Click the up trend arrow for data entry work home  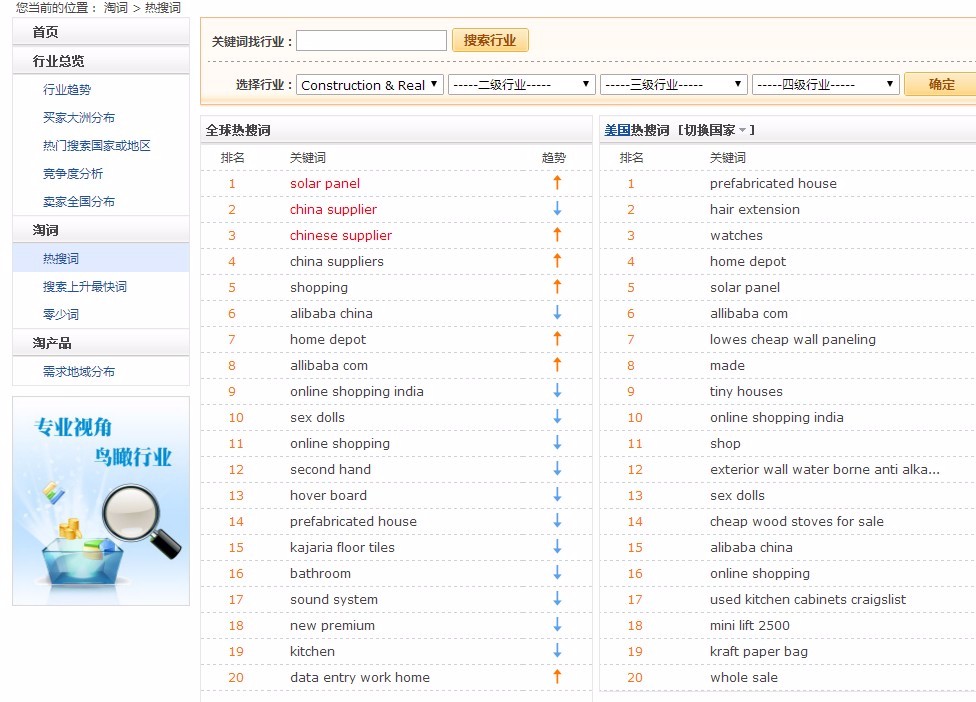tap(557, 677)
